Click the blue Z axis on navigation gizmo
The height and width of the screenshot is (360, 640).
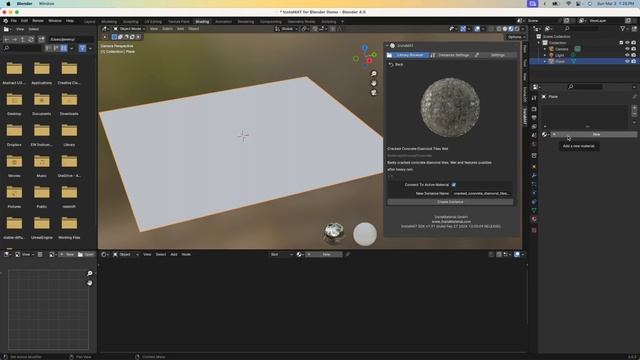[x=364, y=49]
